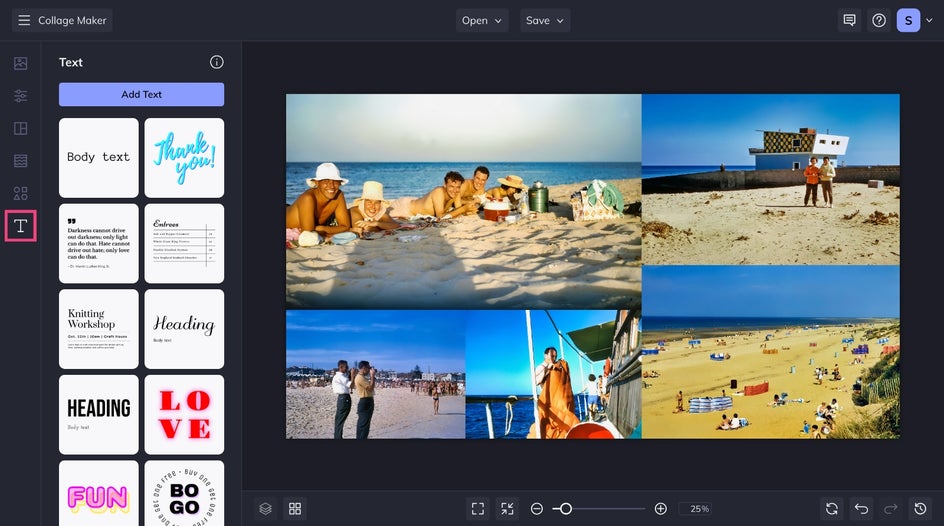The width and height of the screenshot is (944, 526).
Task: Choose the FUN text preset
Action: click(99, 494)
